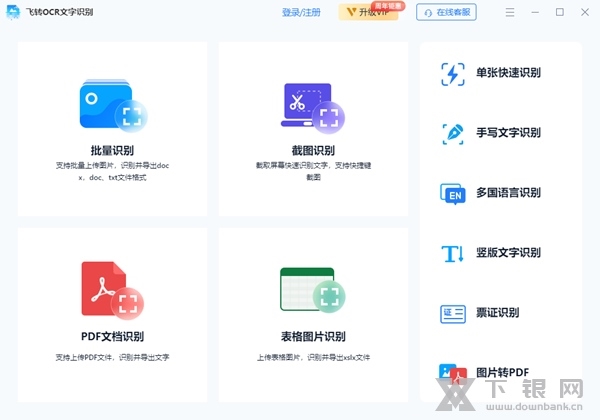Click the 上传表格图片 description text

[x=313, y=357]
